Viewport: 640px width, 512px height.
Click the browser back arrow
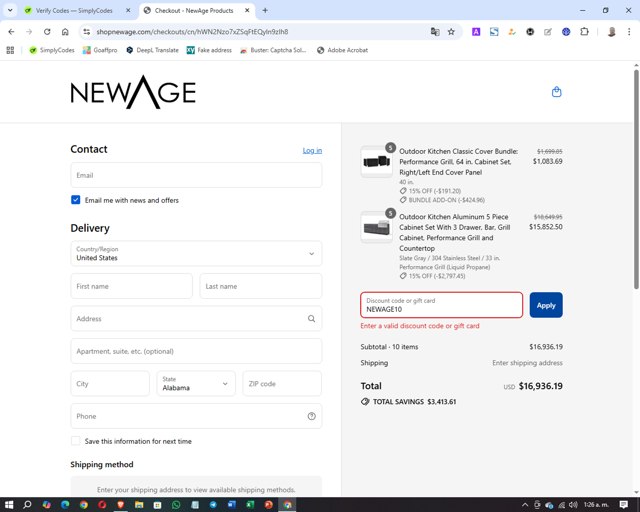click(x=11, y=32)
